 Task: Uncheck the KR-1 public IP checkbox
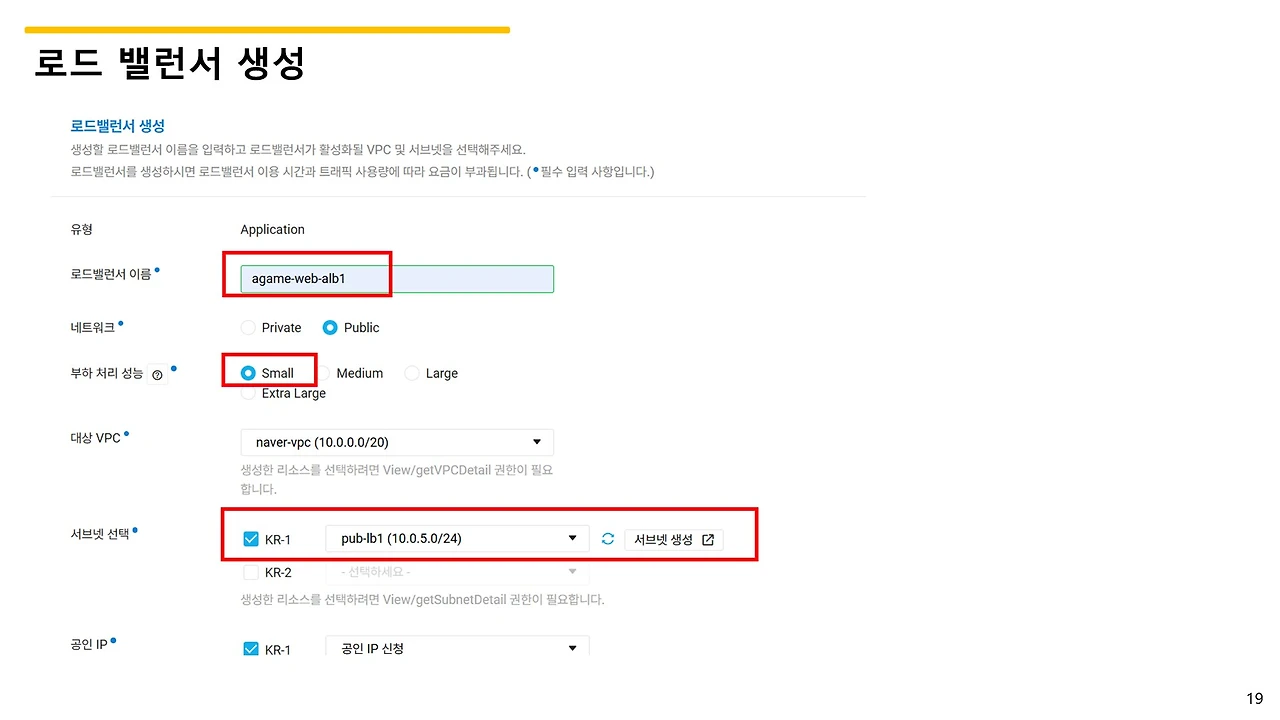(x=251, y=648)
